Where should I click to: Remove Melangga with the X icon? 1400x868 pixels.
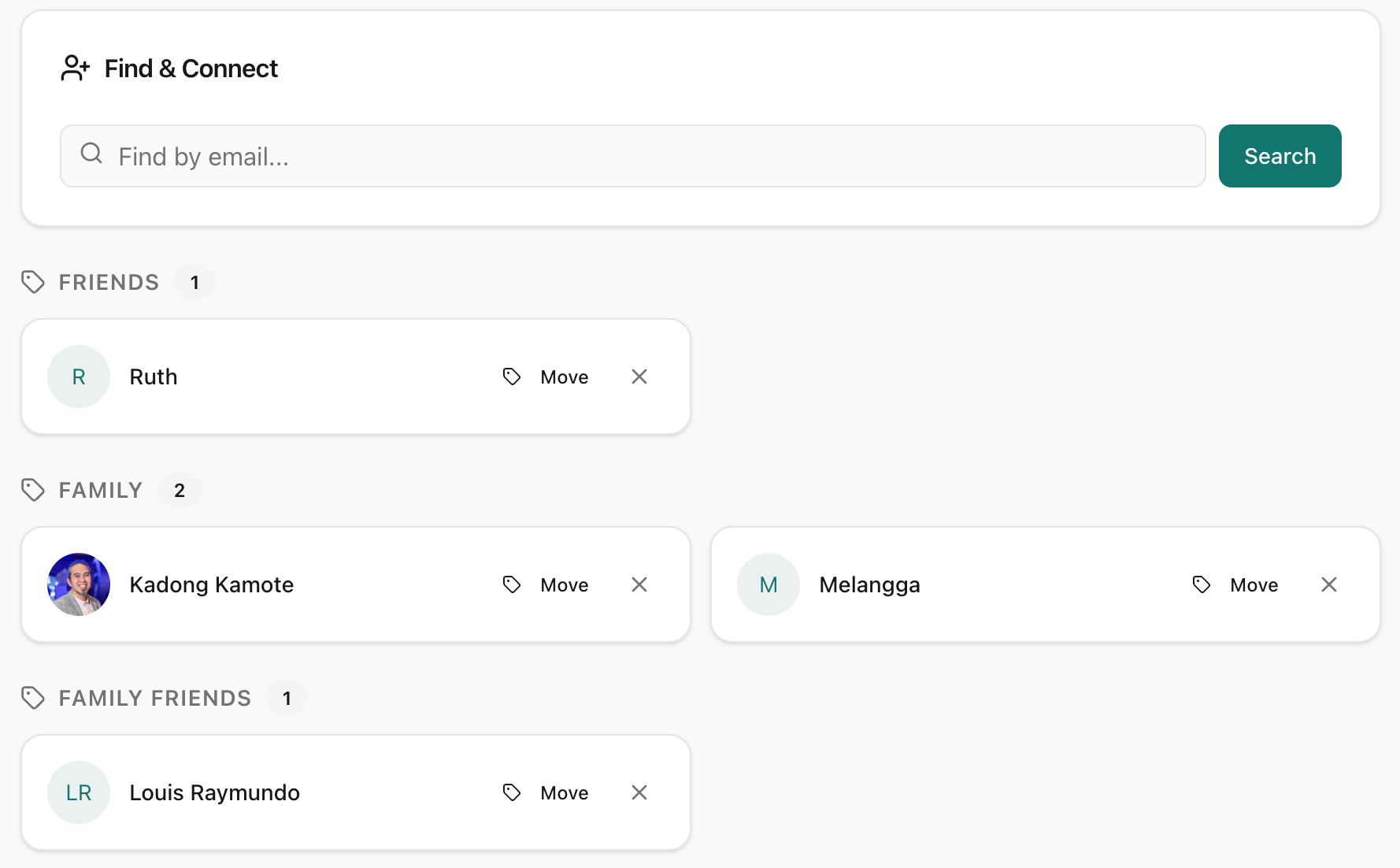click(x=1329, y=584)
